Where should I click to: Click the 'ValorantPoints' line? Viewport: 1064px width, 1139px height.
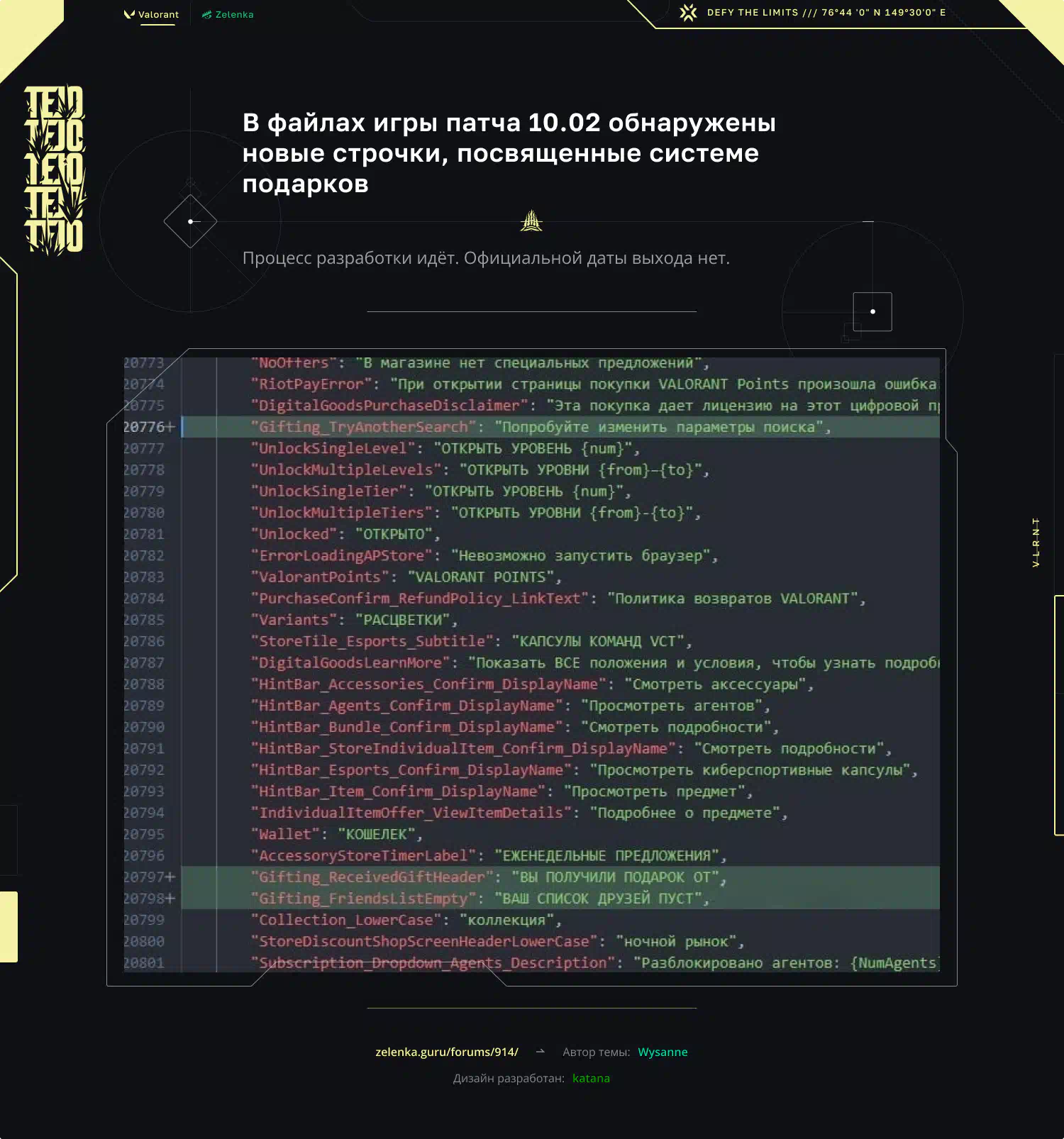[406, 577]
